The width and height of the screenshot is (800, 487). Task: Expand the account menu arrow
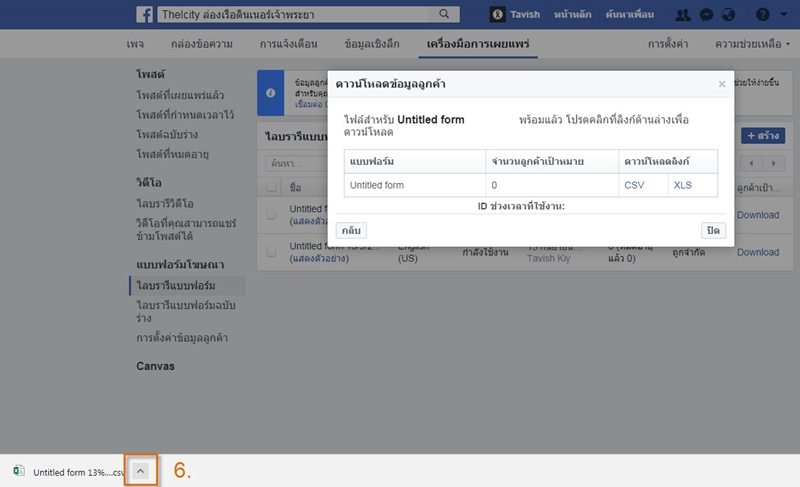click(x=783, y=14)
